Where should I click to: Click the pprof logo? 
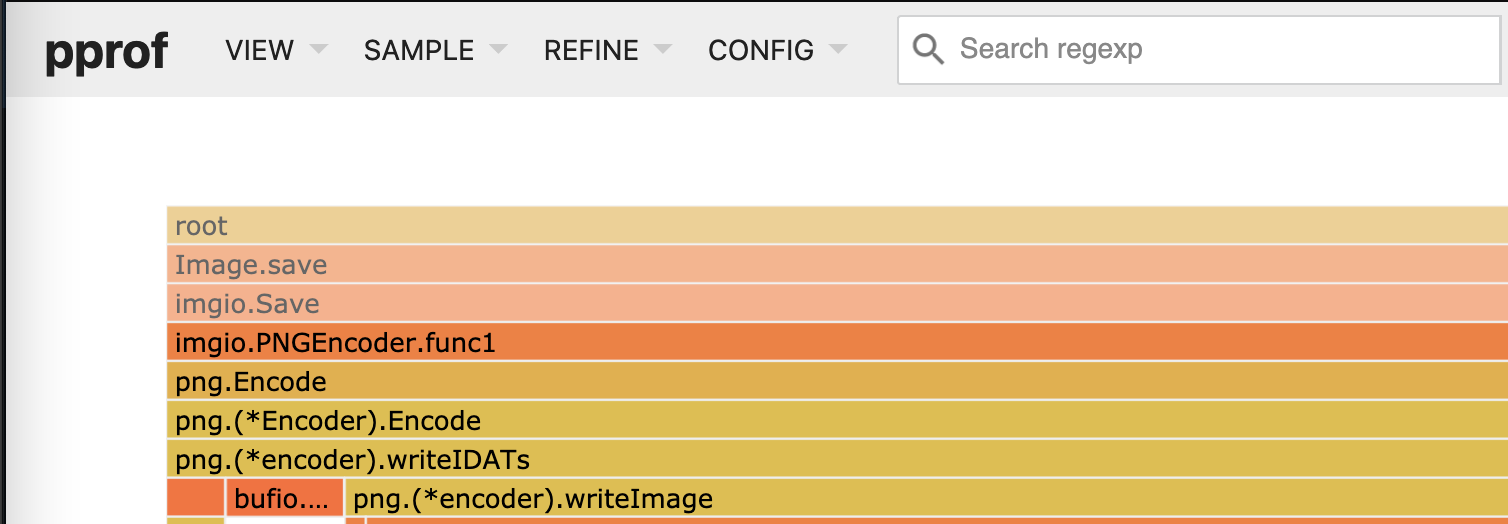pos(106,51)
